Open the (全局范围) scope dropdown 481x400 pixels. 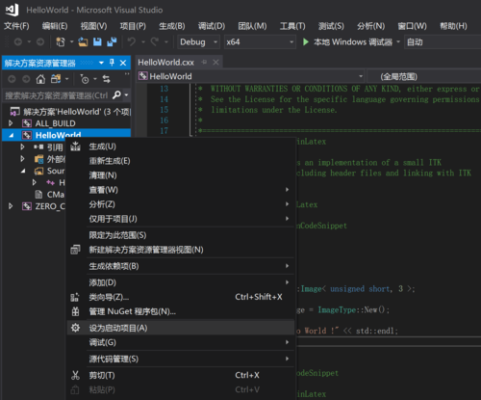[424, 76]
